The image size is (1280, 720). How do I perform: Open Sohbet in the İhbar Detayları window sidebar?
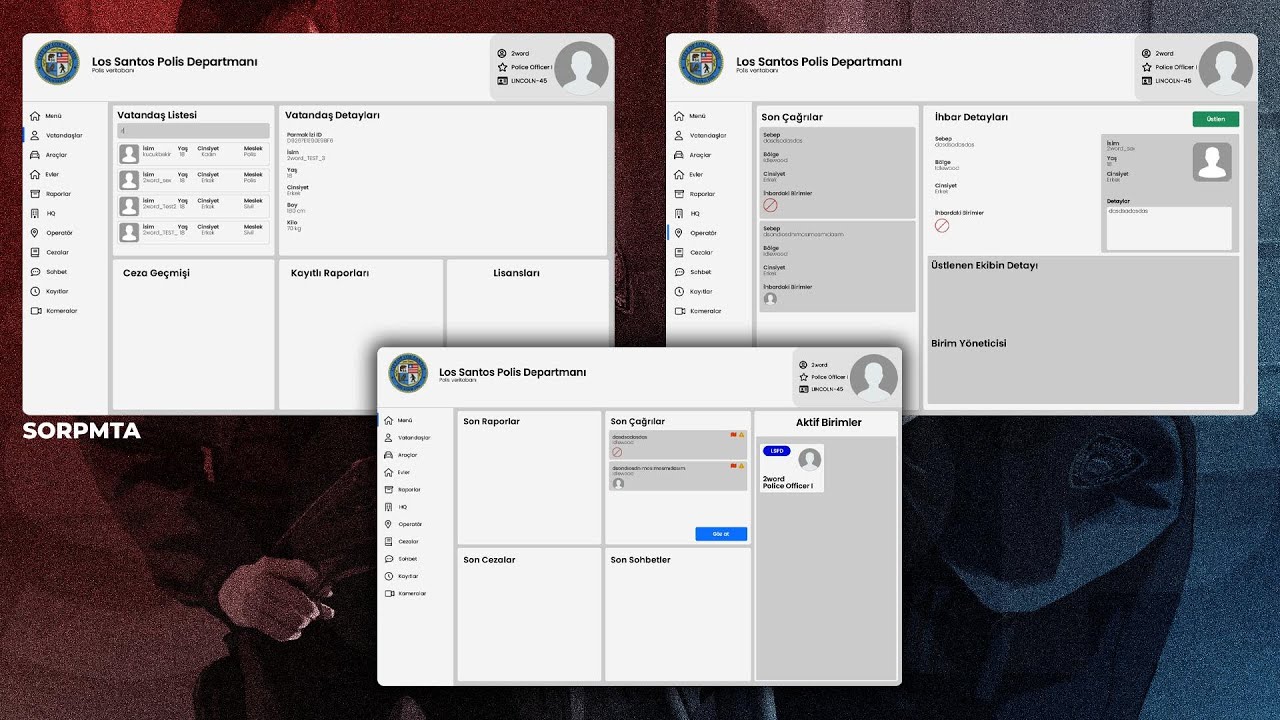(693, 272)
